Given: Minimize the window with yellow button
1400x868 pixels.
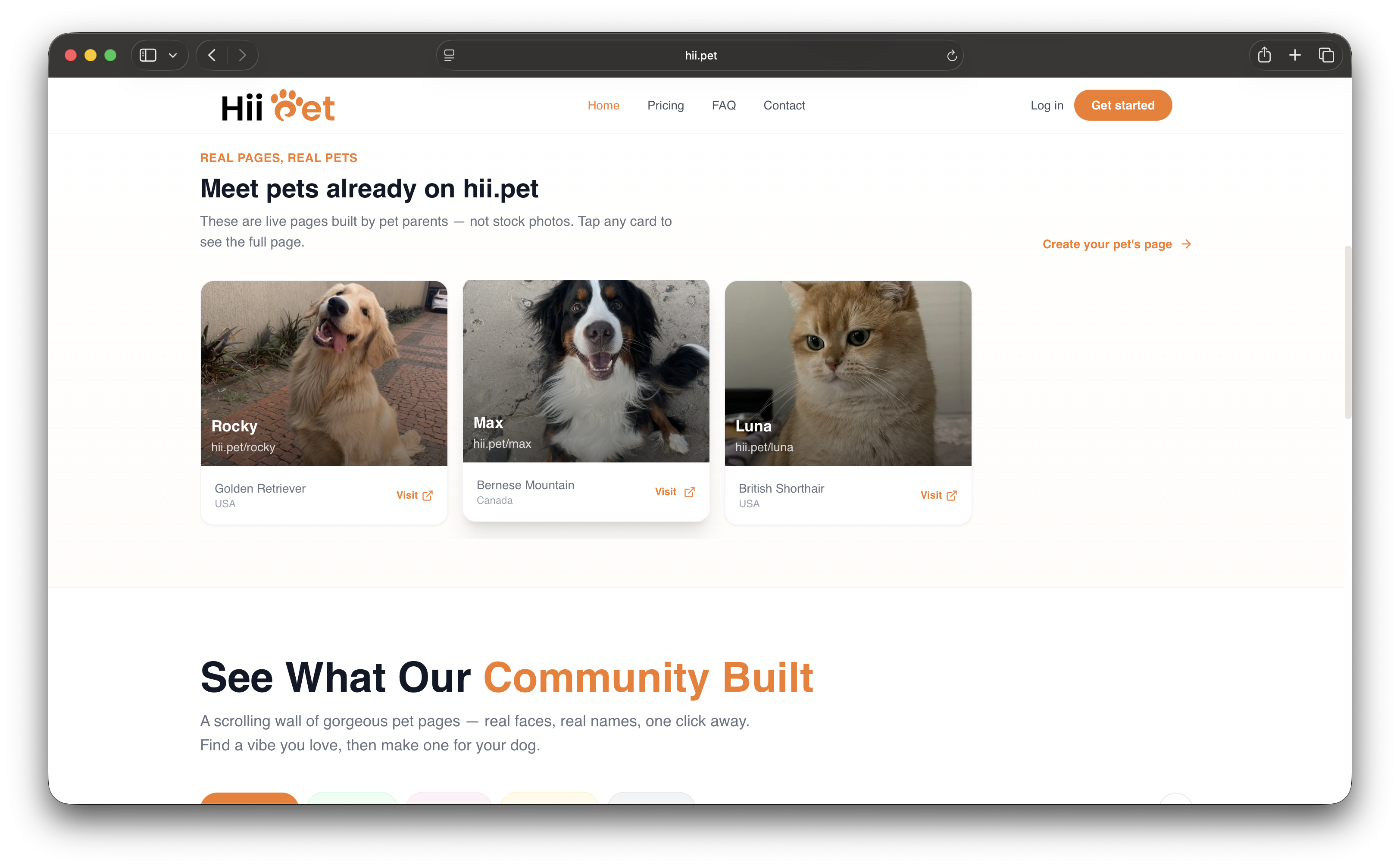Looking at the screenshot, I should pos(90,55).
